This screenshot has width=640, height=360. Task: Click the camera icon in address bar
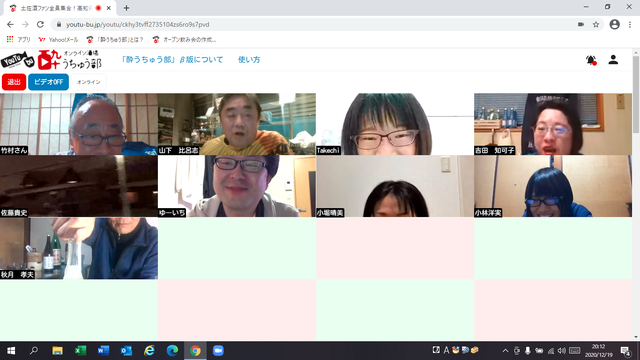[581, 24]
